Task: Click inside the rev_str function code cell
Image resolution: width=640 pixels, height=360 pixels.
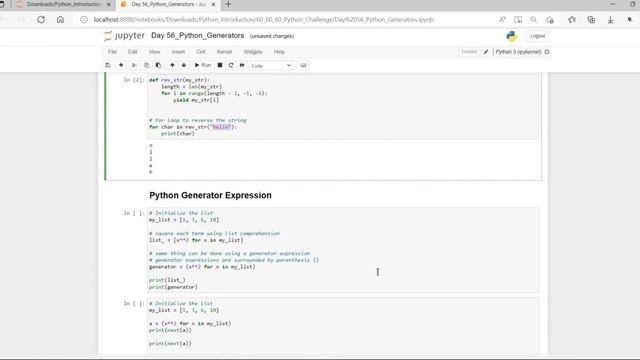Action: [x=343, y=107]
